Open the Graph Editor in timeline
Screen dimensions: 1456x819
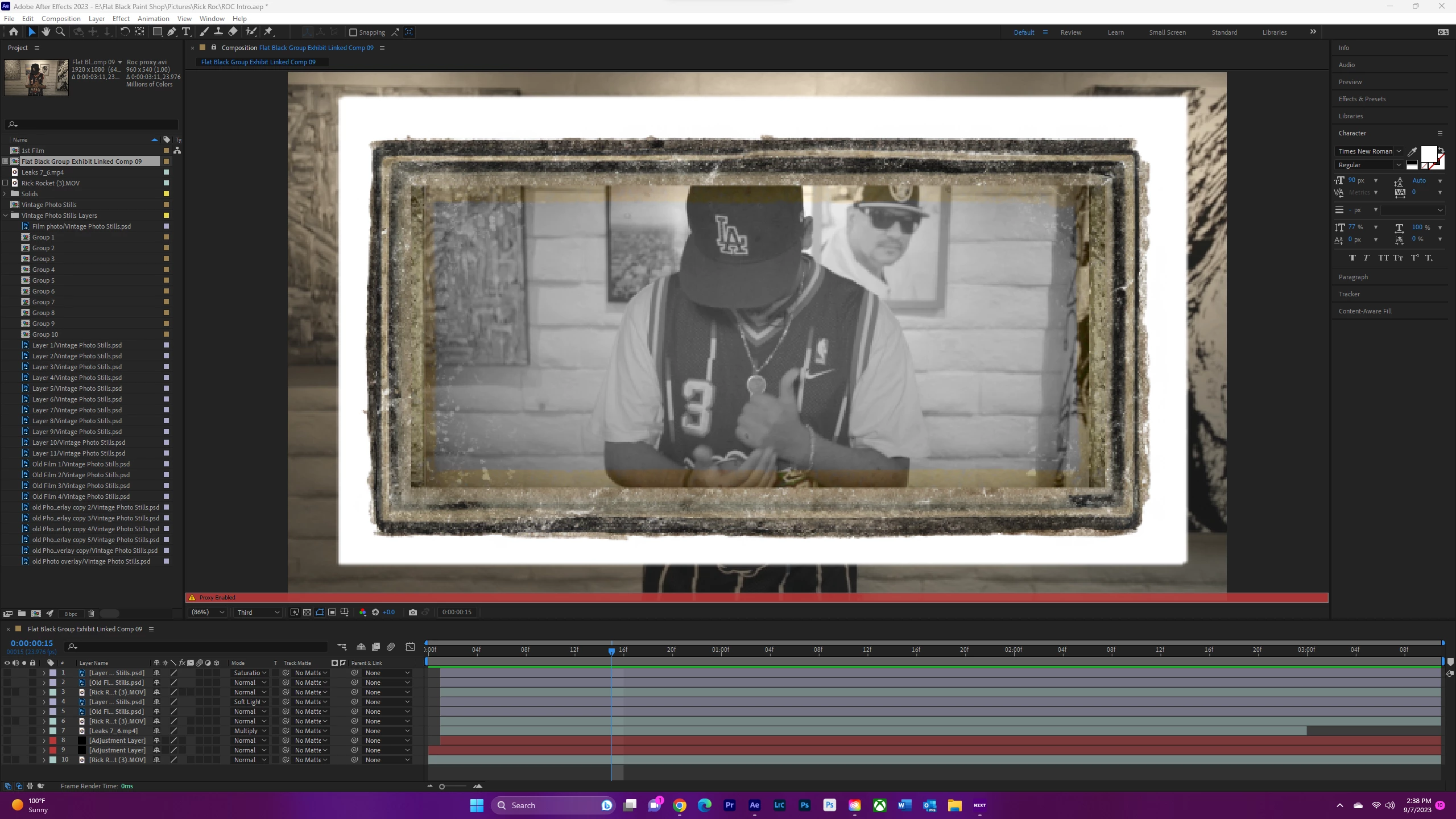tap(410, 647)
